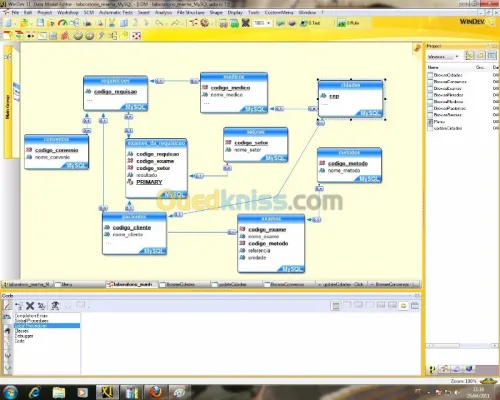Open the dropdown arrow beside open-project icon
Viewport: 500px width, 400px height.
click(31, 23)
